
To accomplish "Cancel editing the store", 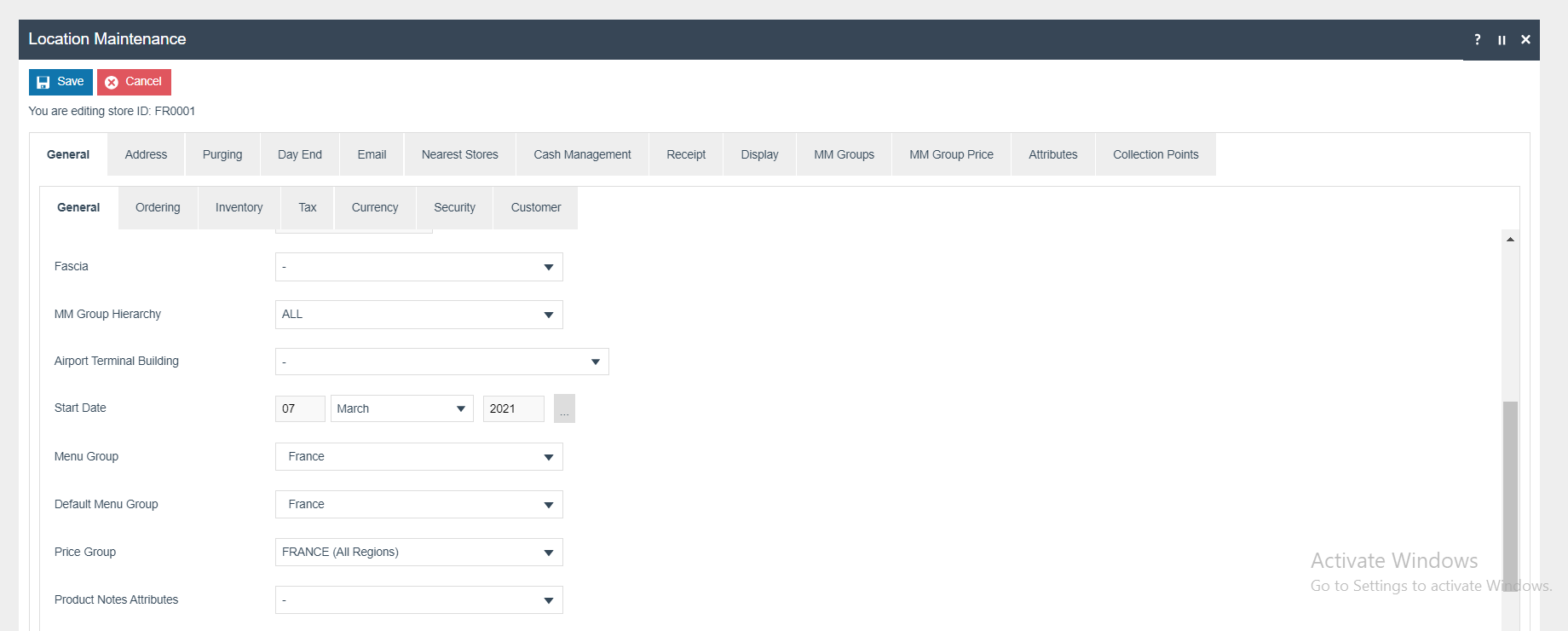I will coord(134,82).
